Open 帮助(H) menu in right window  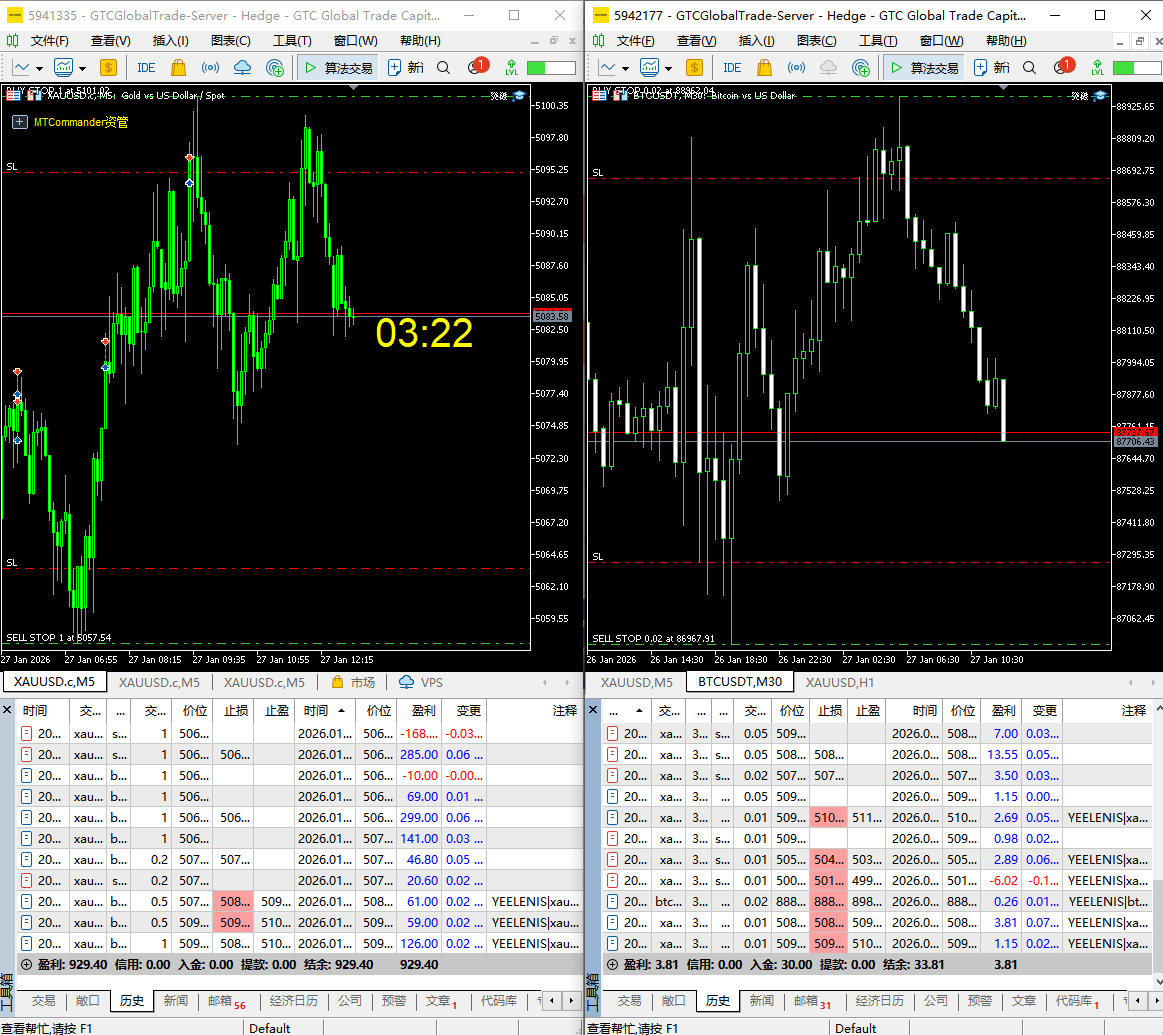click(x=1006, y=41)
